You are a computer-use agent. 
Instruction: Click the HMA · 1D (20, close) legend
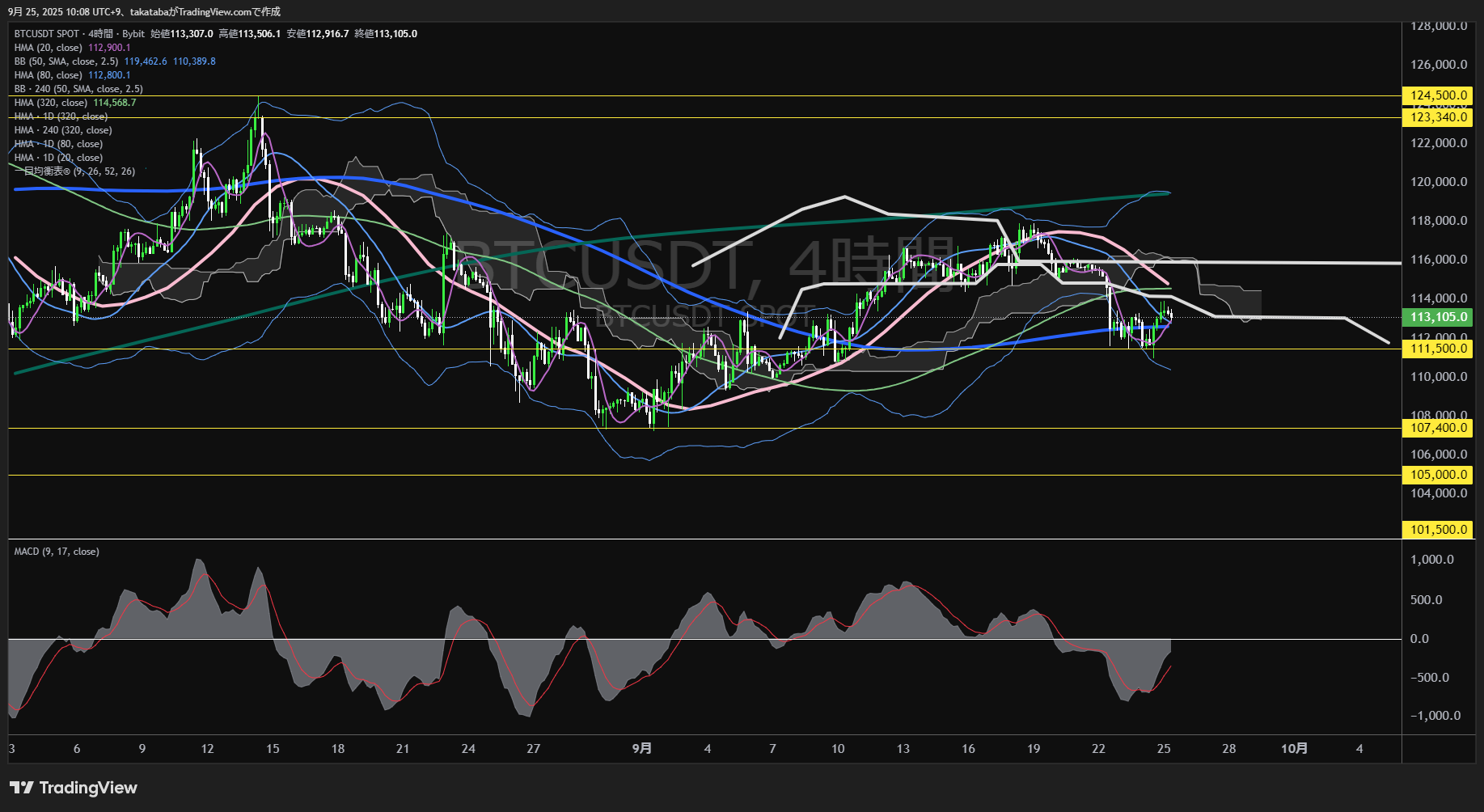58,158
